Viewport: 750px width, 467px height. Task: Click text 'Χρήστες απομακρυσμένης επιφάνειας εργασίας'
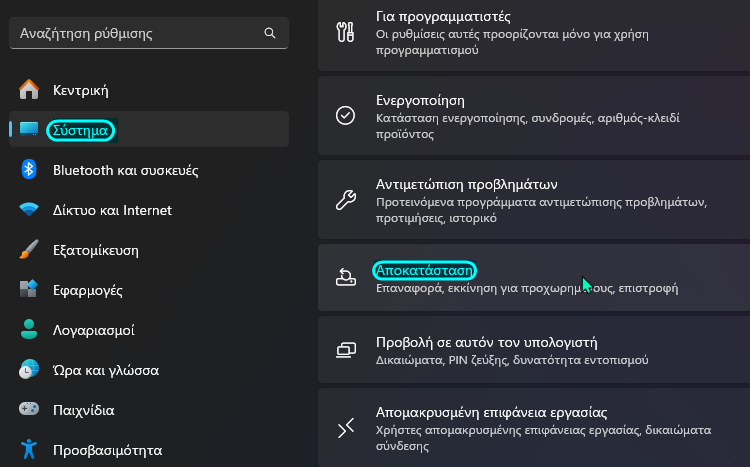(507, 430)
